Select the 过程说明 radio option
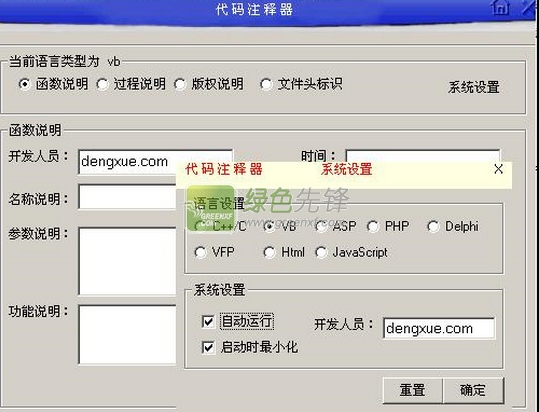The image size is (539, 412). point(102,84)
